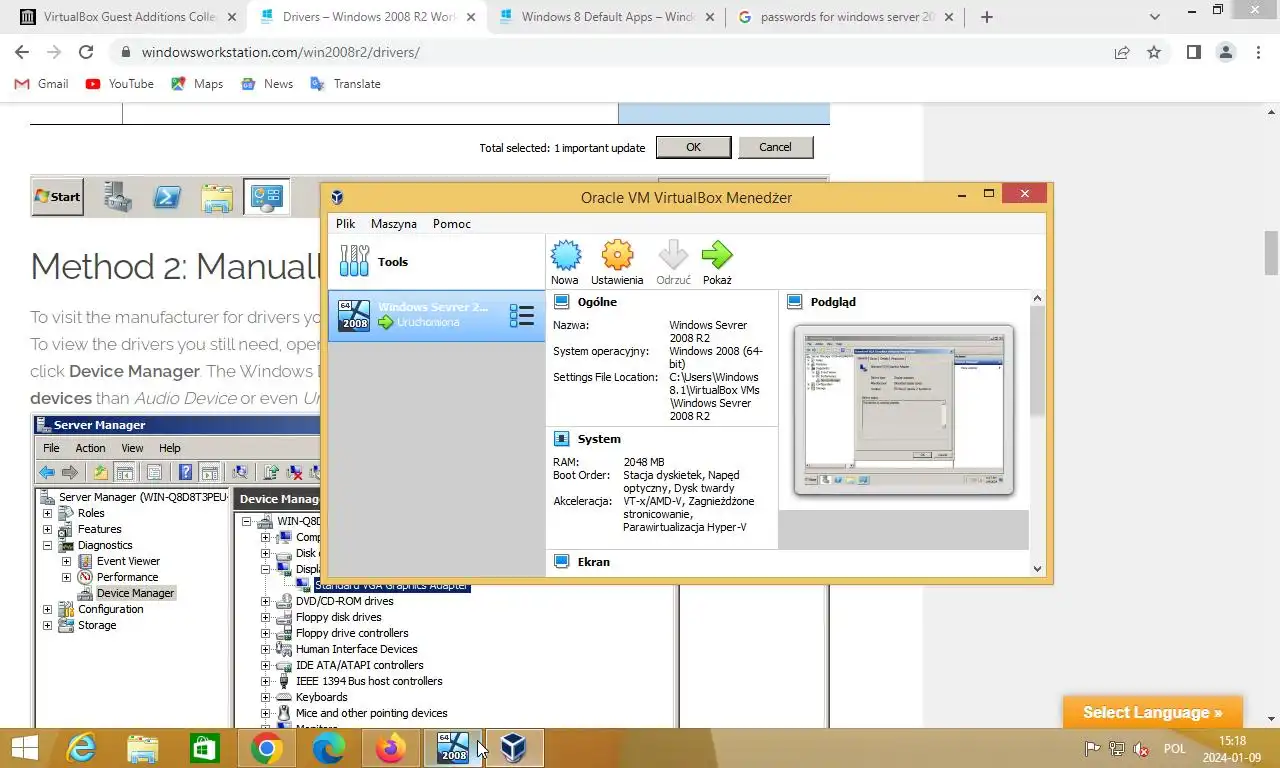Click the OK button in webpage screenshot
Screen dimensions: 1280x768
pyautogui.click(x=693, y=147)
